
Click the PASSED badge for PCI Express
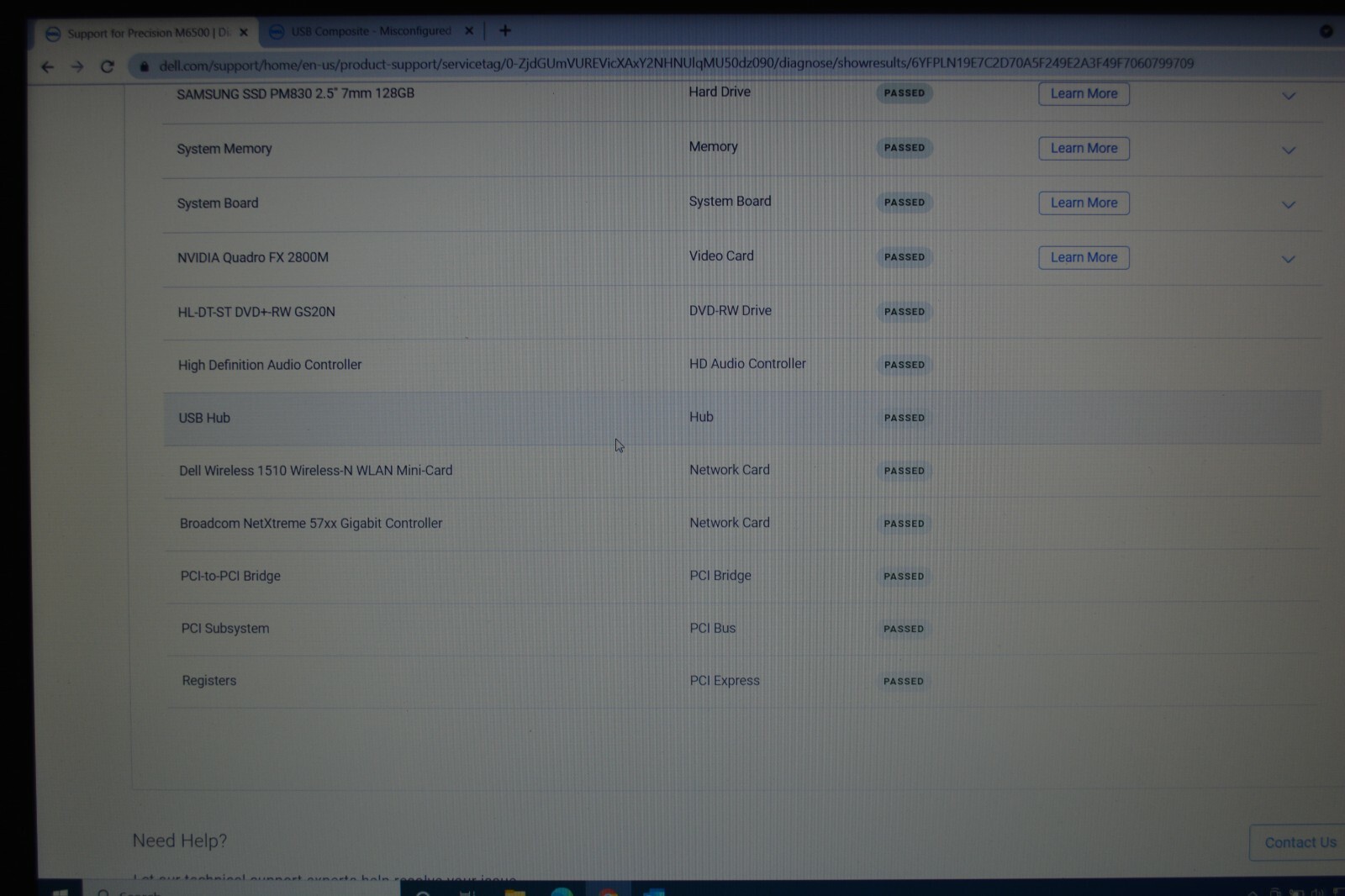click(904, 682)
